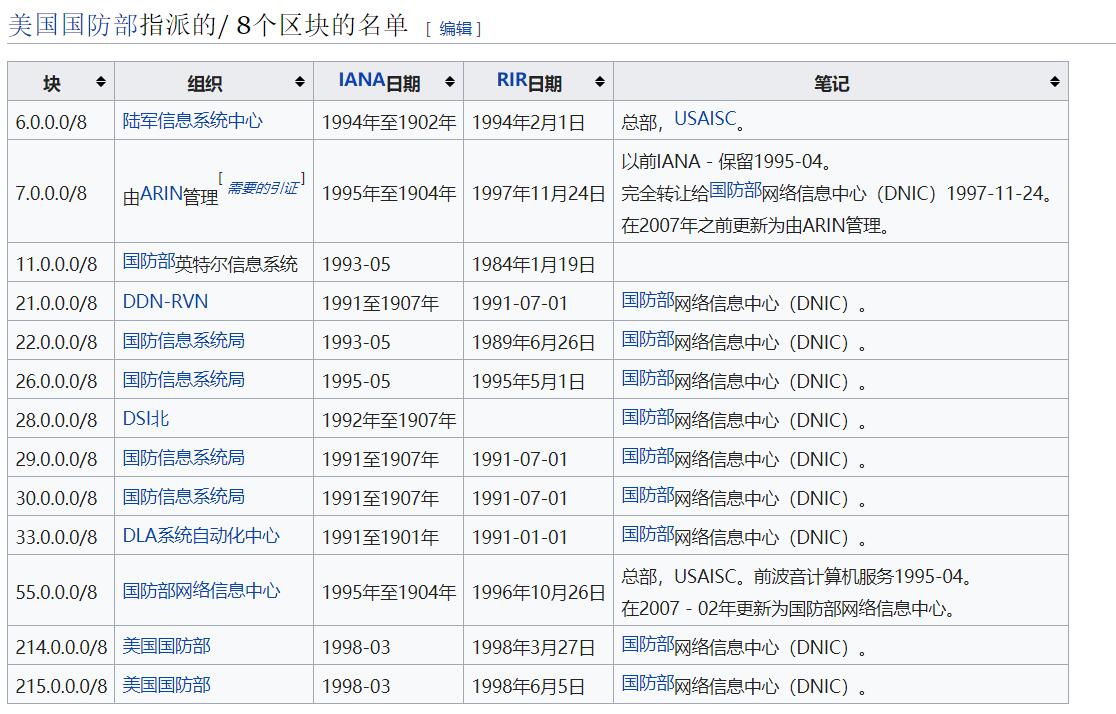Open USAISC link in 6.0.0.0/8 row
This screenshot has height=714, width=1116.
click(x=705, y=119)
